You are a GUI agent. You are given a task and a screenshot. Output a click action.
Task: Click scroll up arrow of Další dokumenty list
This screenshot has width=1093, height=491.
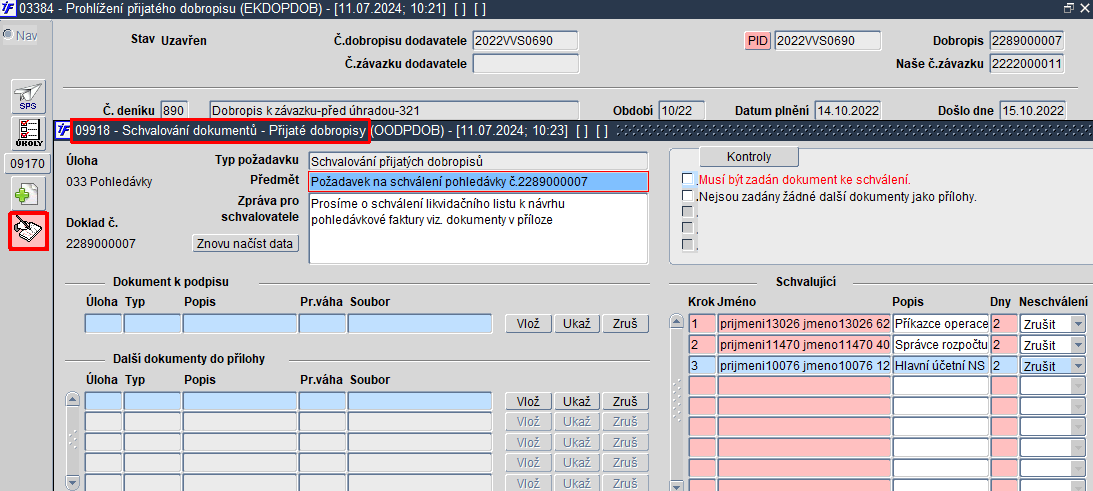click(72, 400)
